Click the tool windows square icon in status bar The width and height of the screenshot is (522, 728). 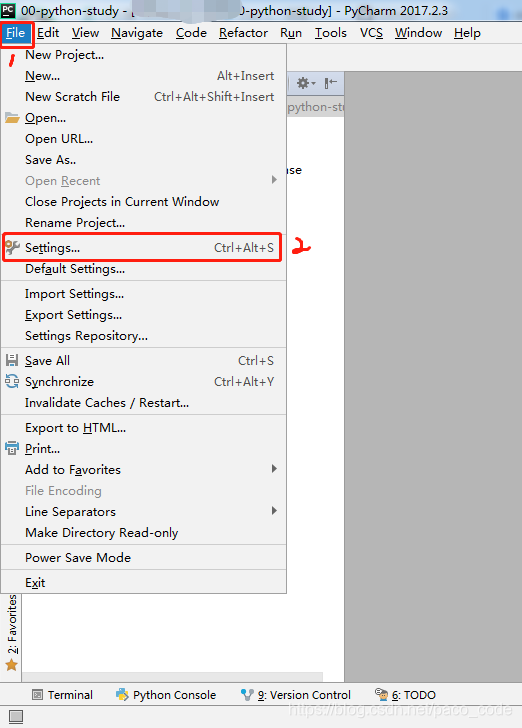tap(16, 717)
